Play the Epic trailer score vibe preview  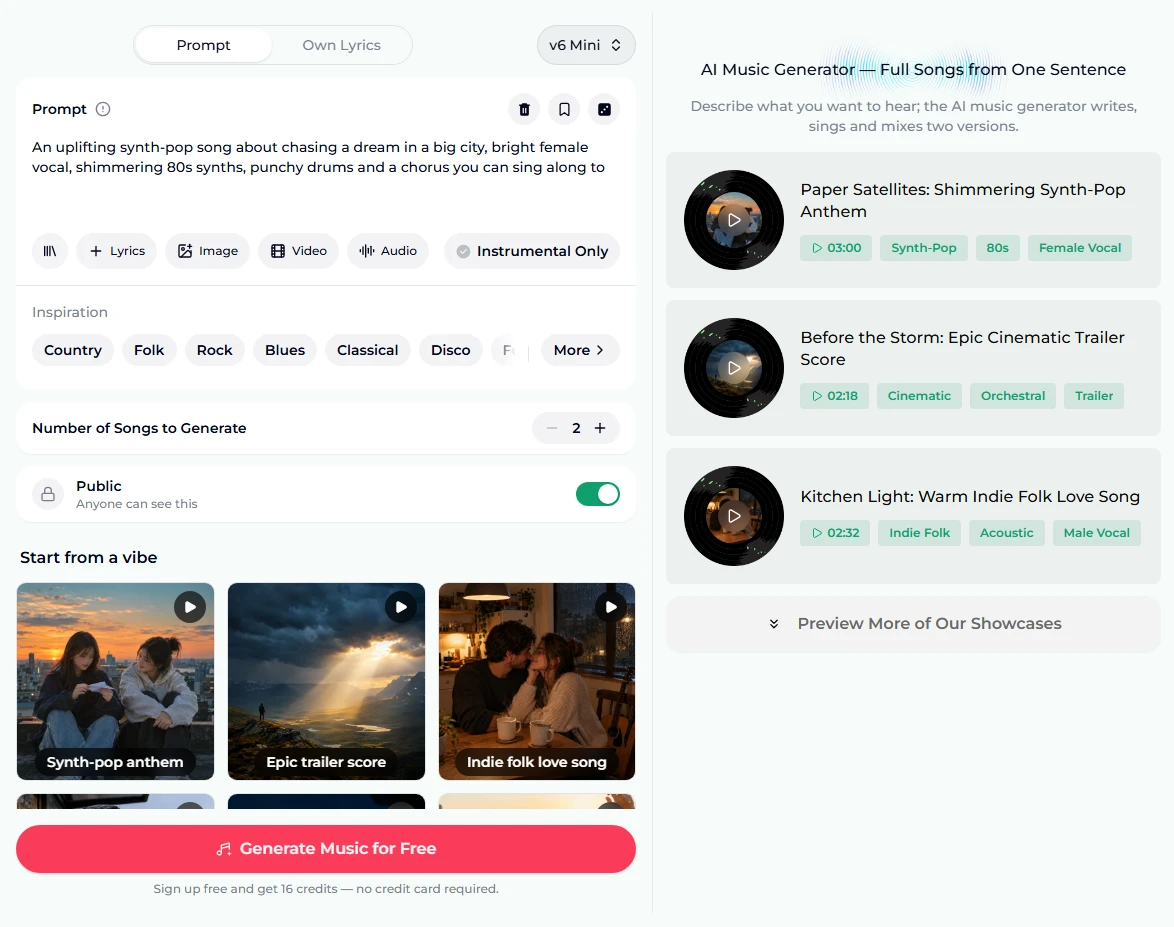pyautogui.click(x=401, y=607)
